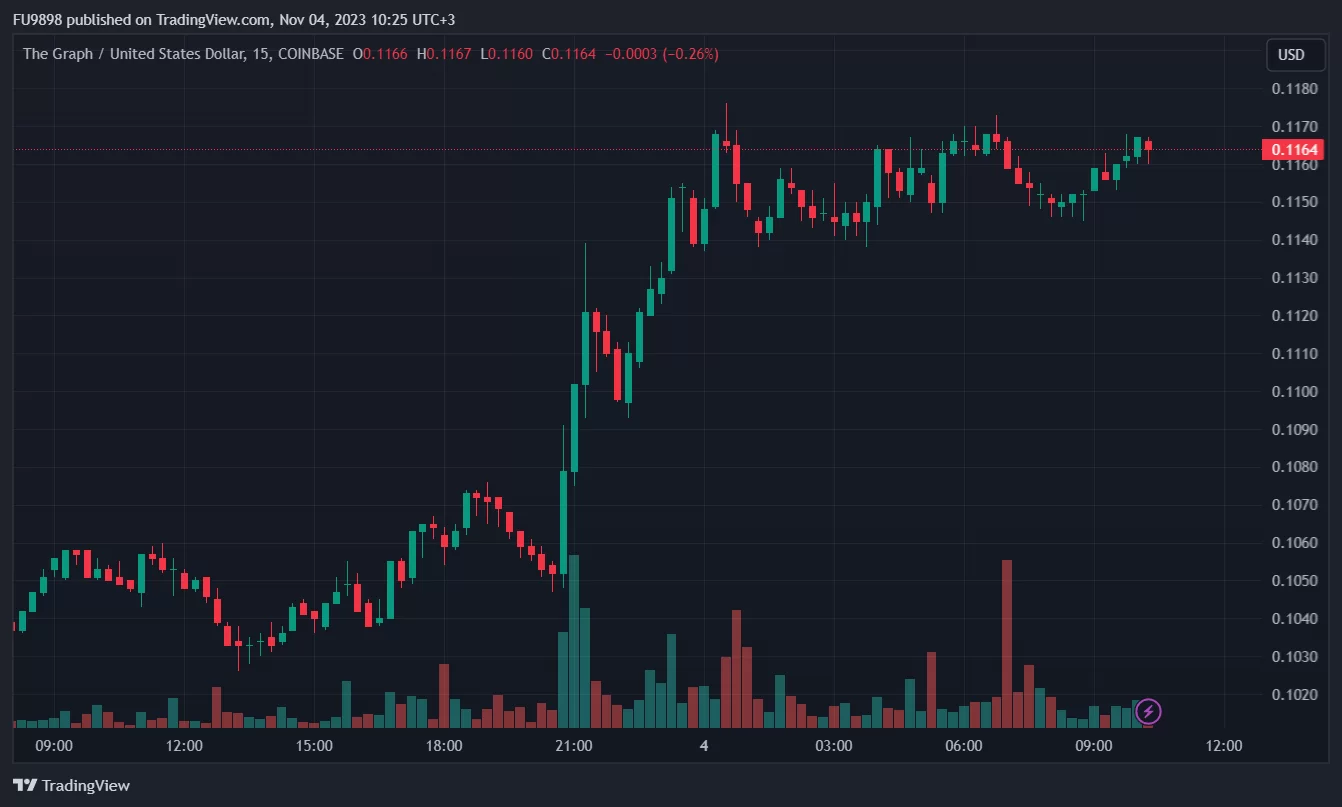
Task: Click the date marker 4 on time axis
Action: (704, 746)
